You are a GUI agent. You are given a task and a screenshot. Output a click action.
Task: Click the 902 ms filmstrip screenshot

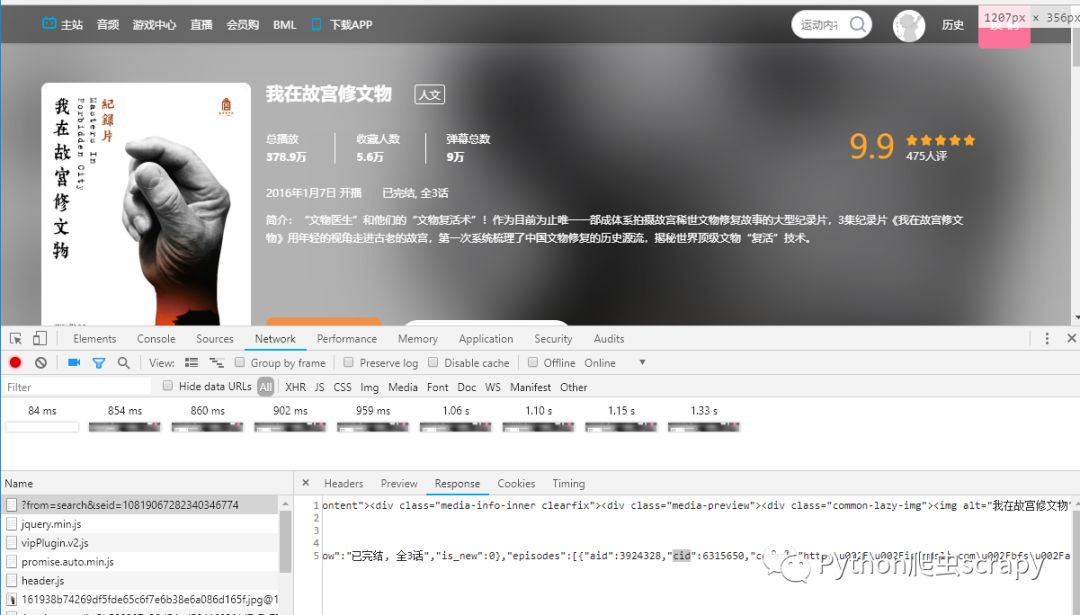[x=290, y=427]
